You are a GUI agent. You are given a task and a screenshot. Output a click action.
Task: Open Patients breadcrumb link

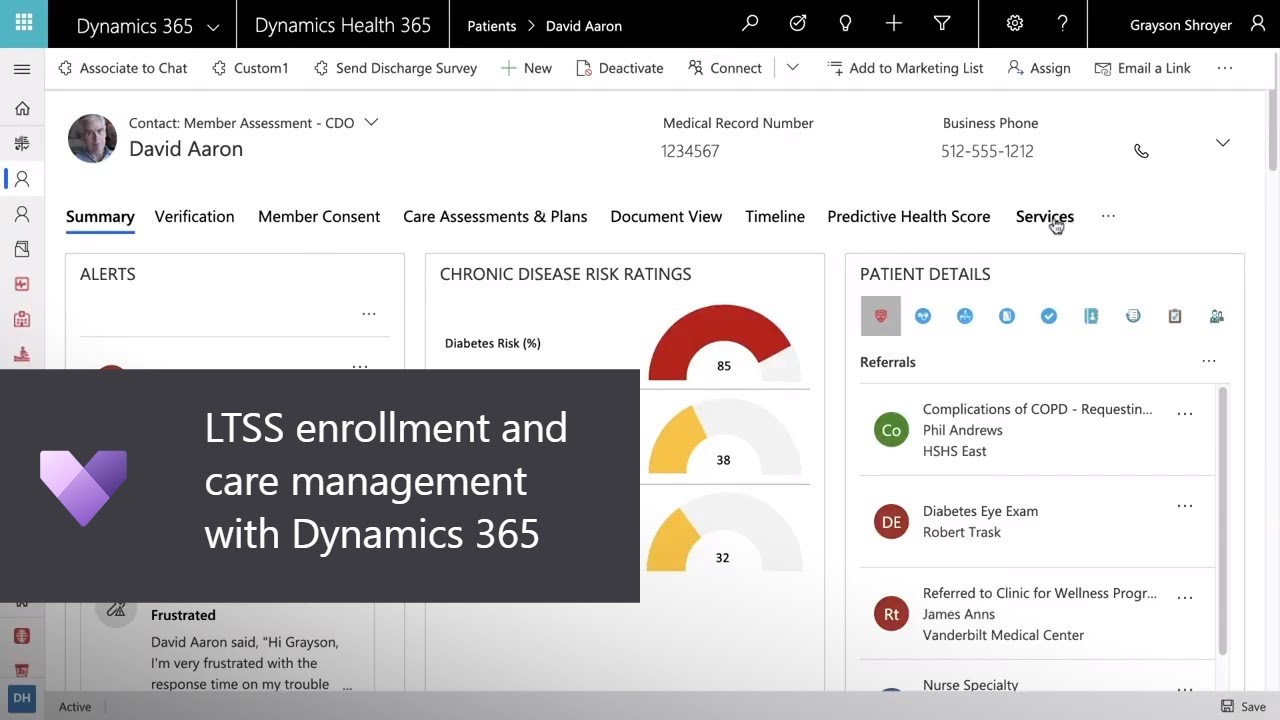point(492,26)
